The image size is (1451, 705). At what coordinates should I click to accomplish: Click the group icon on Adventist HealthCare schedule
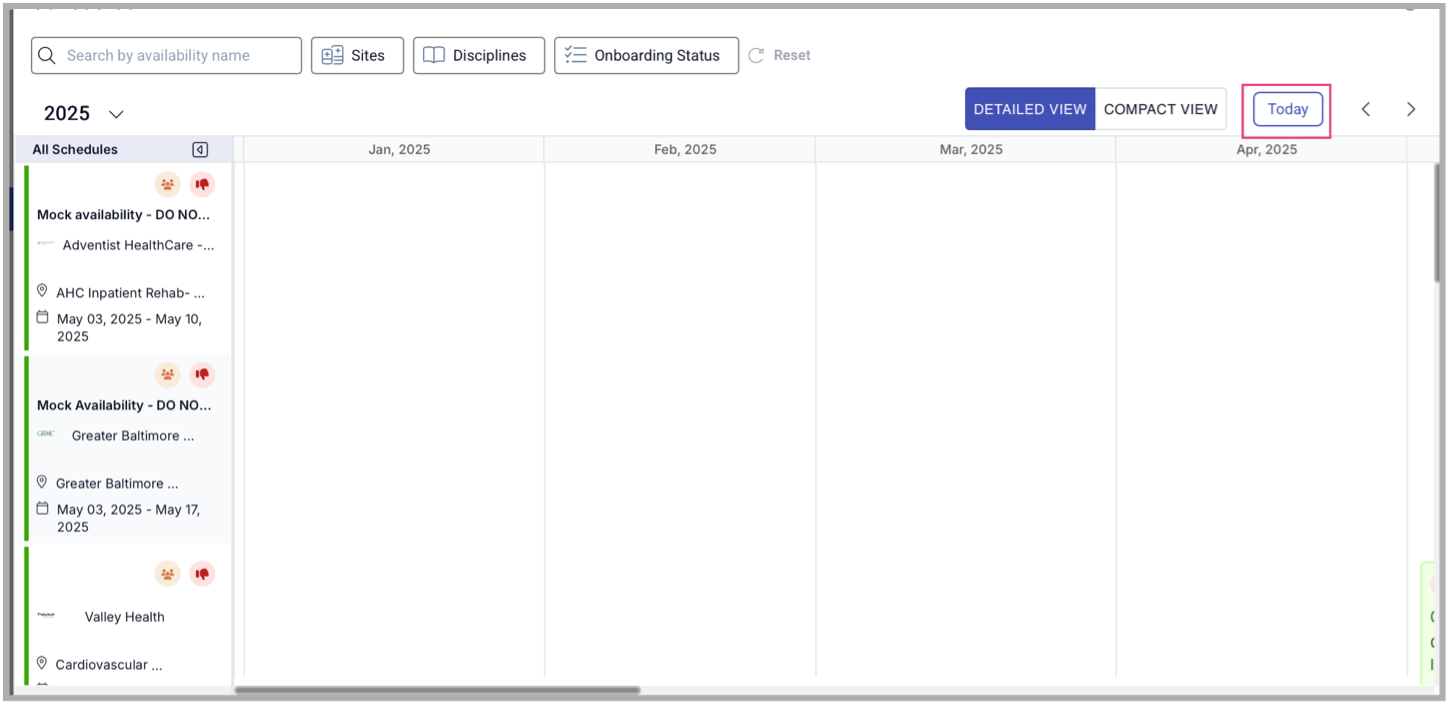click(x=168, y=185)
